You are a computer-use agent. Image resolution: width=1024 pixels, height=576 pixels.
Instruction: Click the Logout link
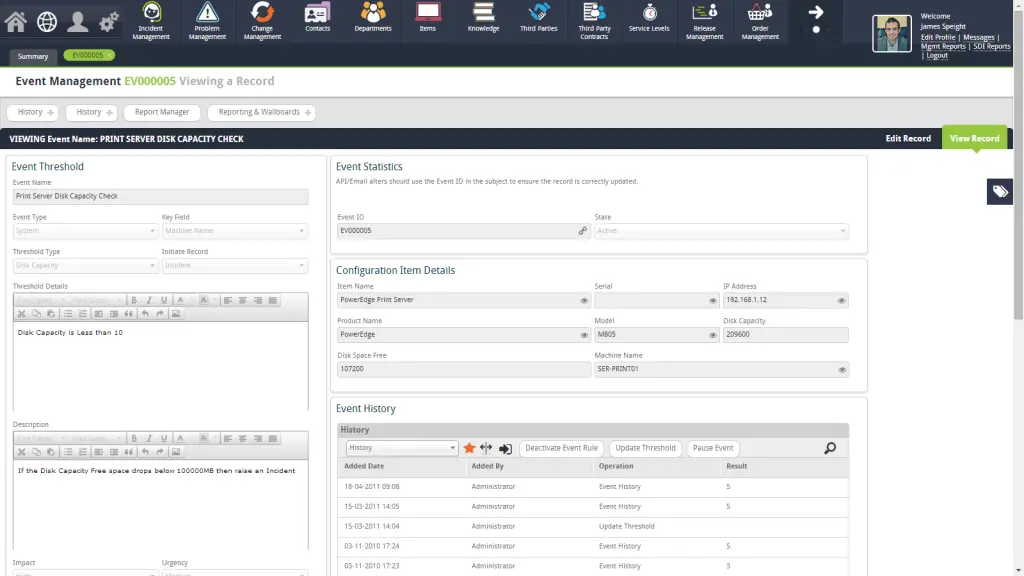(936, 56)
